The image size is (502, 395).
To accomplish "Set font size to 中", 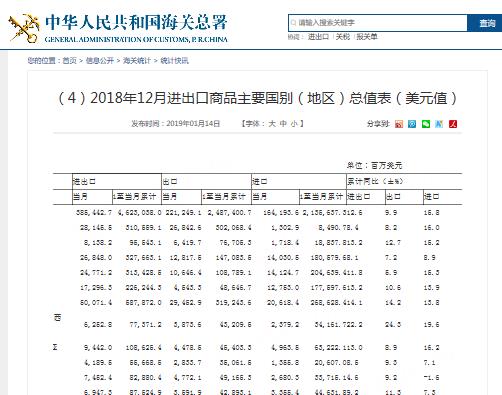I will coord(283,124).
